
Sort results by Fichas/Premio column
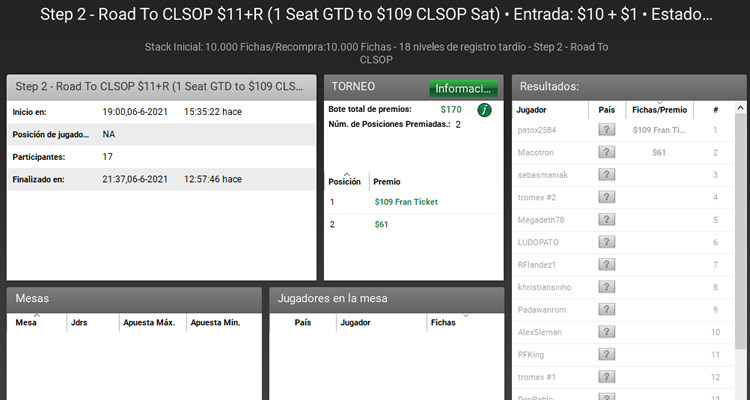pyautogui.click(x=659, y=109)
